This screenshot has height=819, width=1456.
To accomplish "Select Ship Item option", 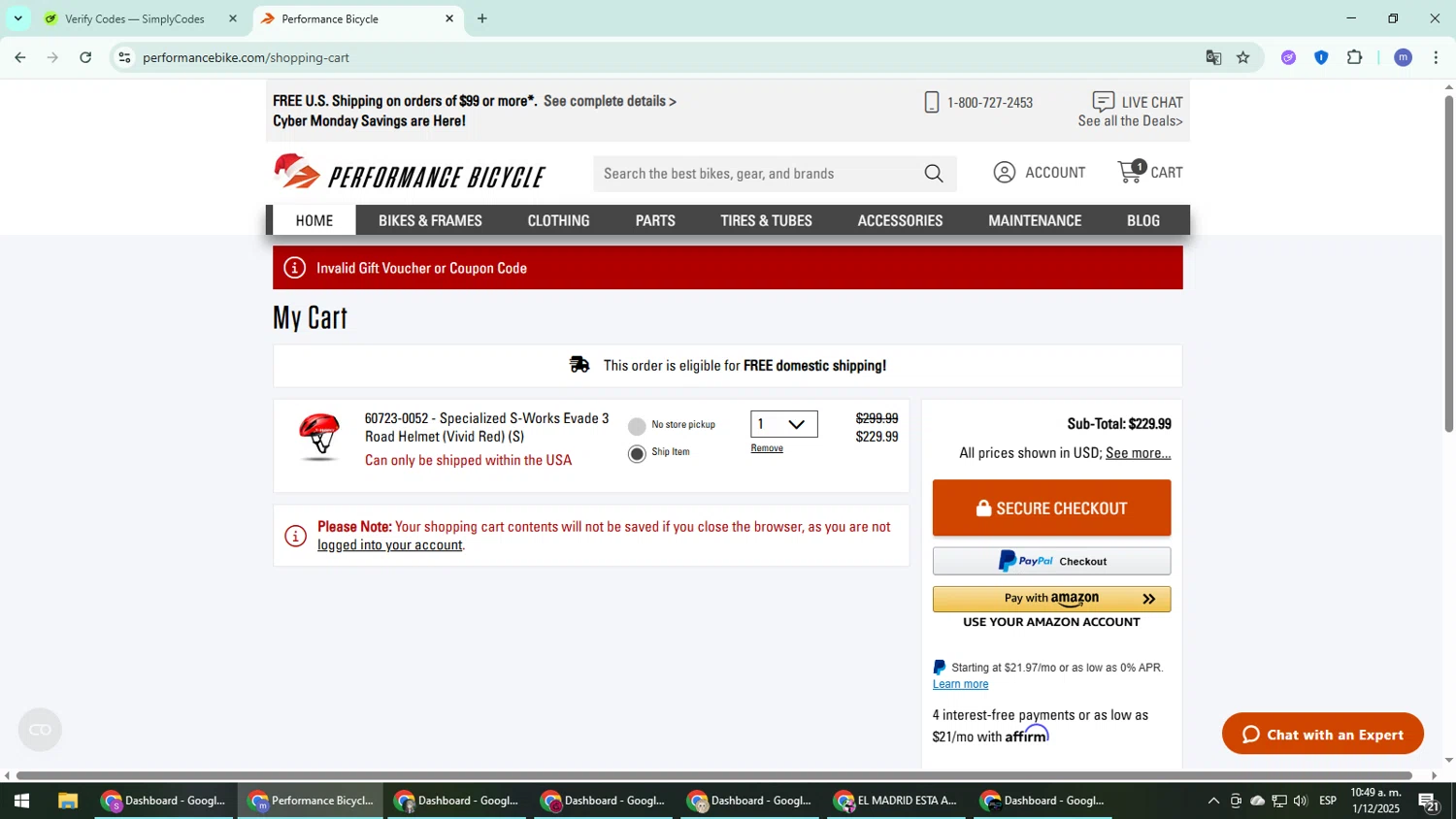I will (637, 453).
